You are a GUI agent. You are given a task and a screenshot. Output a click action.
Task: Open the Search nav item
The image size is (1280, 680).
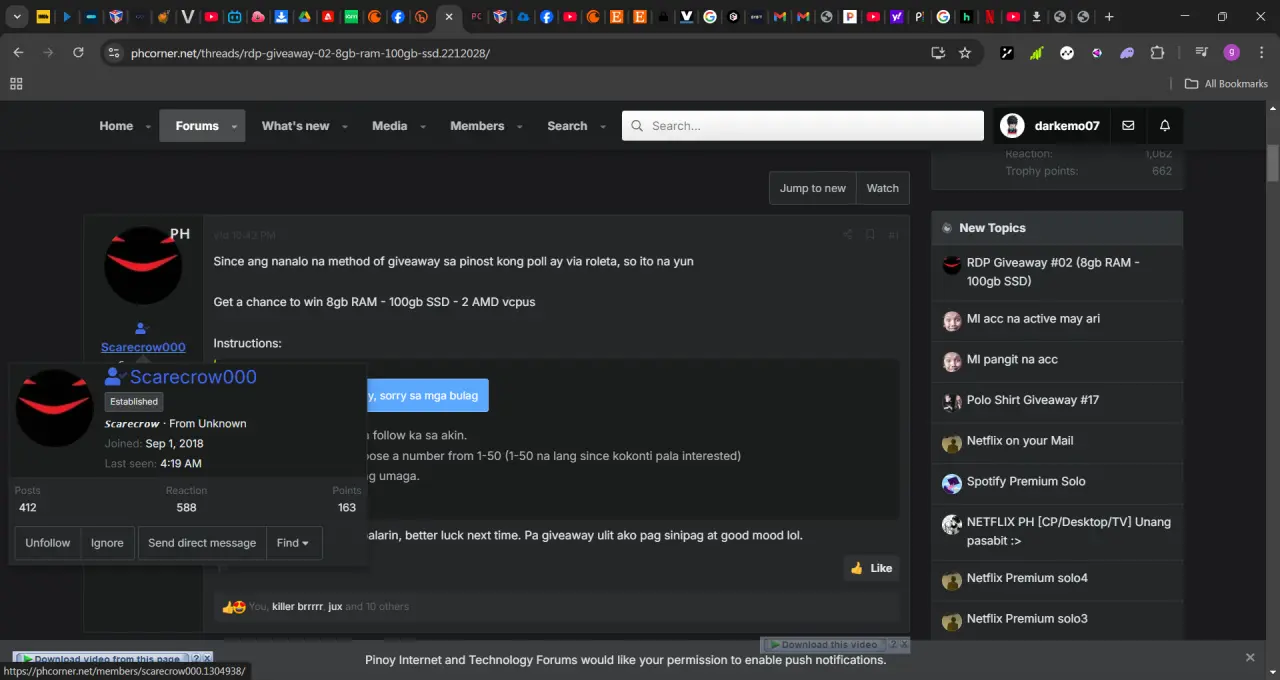click(x=567, y=126)
